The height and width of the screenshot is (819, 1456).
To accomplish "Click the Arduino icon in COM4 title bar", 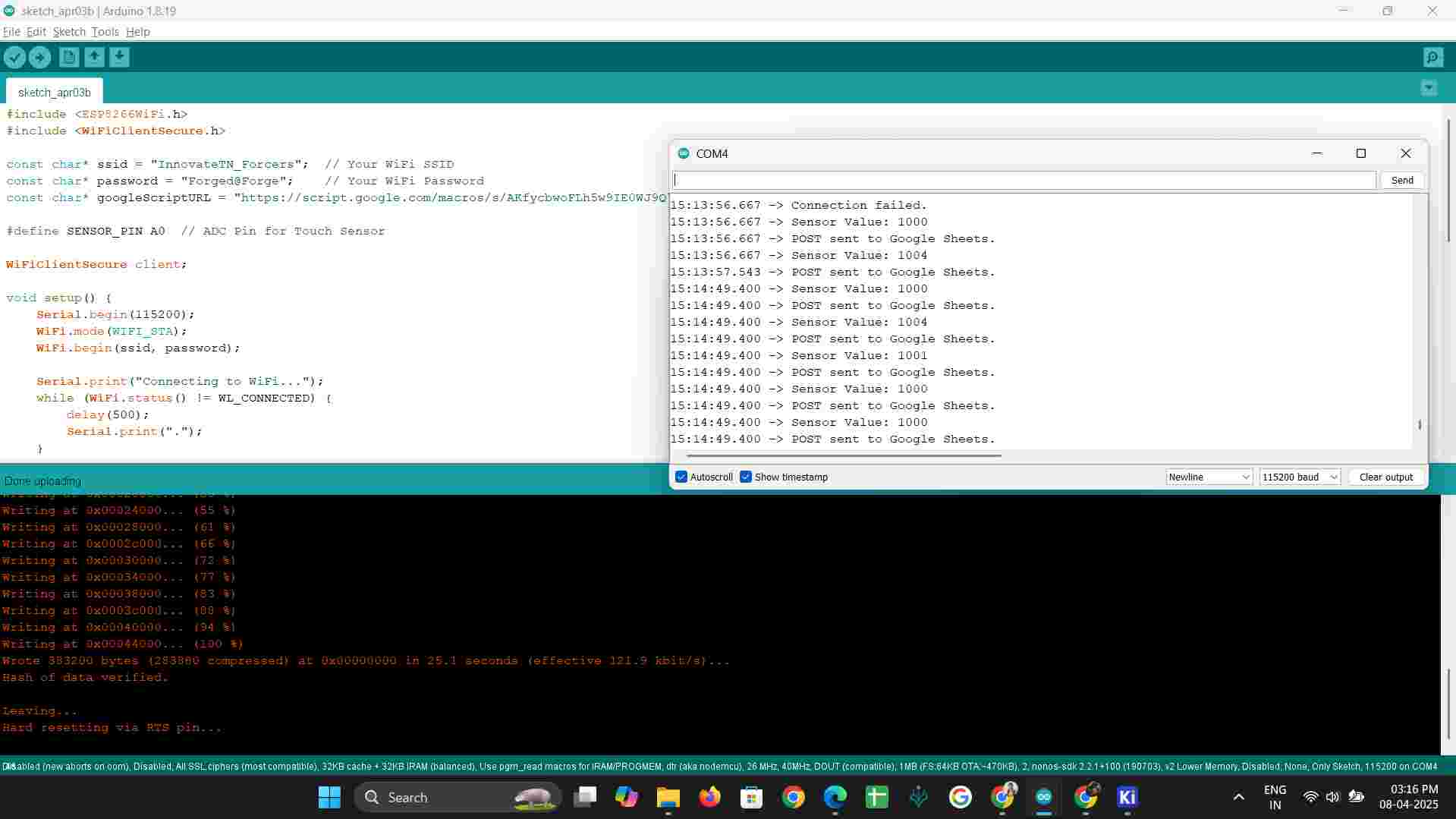I will [x=684, y=153].
